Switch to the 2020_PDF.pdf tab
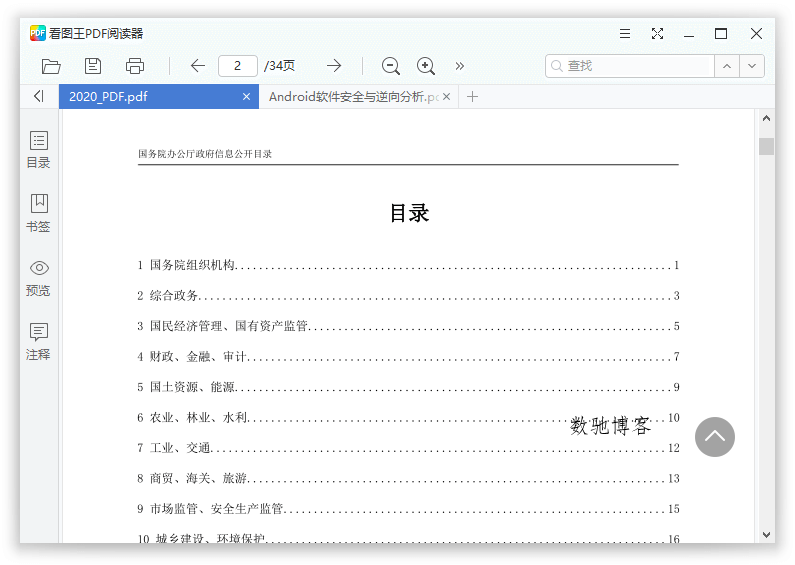Image resolution: width=795 pixels, height=565 pixels. pyautogui.click(x=159, y=96)
